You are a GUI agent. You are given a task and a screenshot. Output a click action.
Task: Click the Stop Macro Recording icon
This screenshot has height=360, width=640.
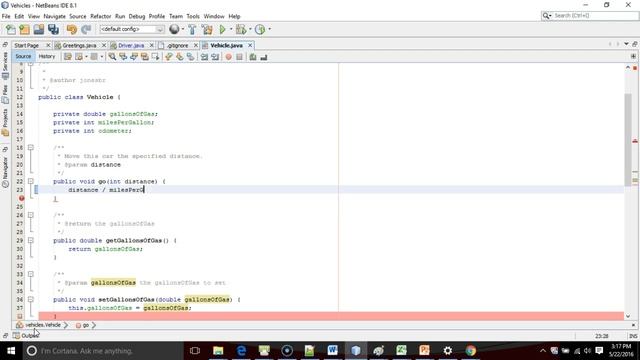[239, 57]
